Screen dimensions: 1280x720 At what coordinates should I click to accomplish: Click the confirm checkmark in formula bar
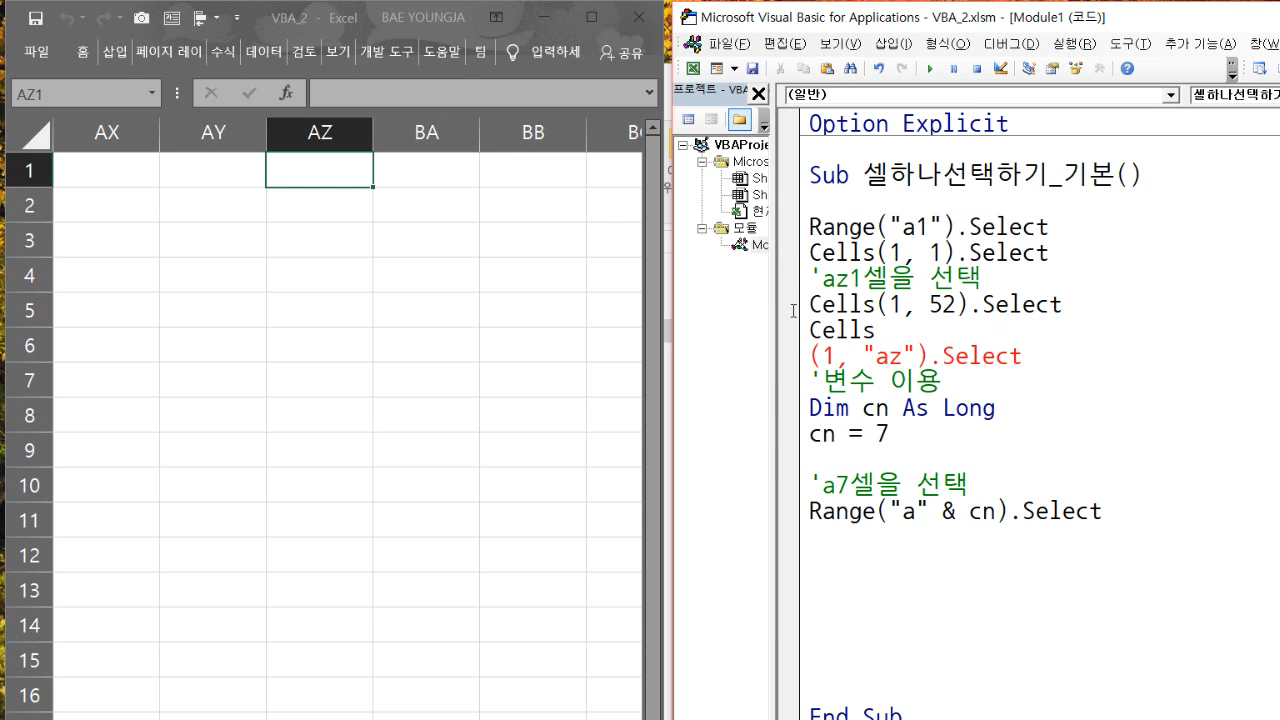point(249,93)
